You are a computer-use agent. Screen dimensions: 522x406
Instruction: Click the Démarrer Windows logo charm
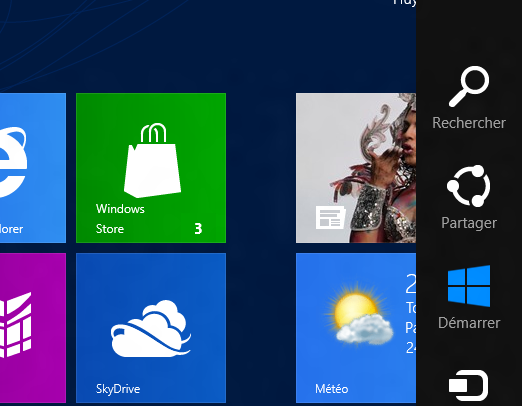click(x=469, y=286)
